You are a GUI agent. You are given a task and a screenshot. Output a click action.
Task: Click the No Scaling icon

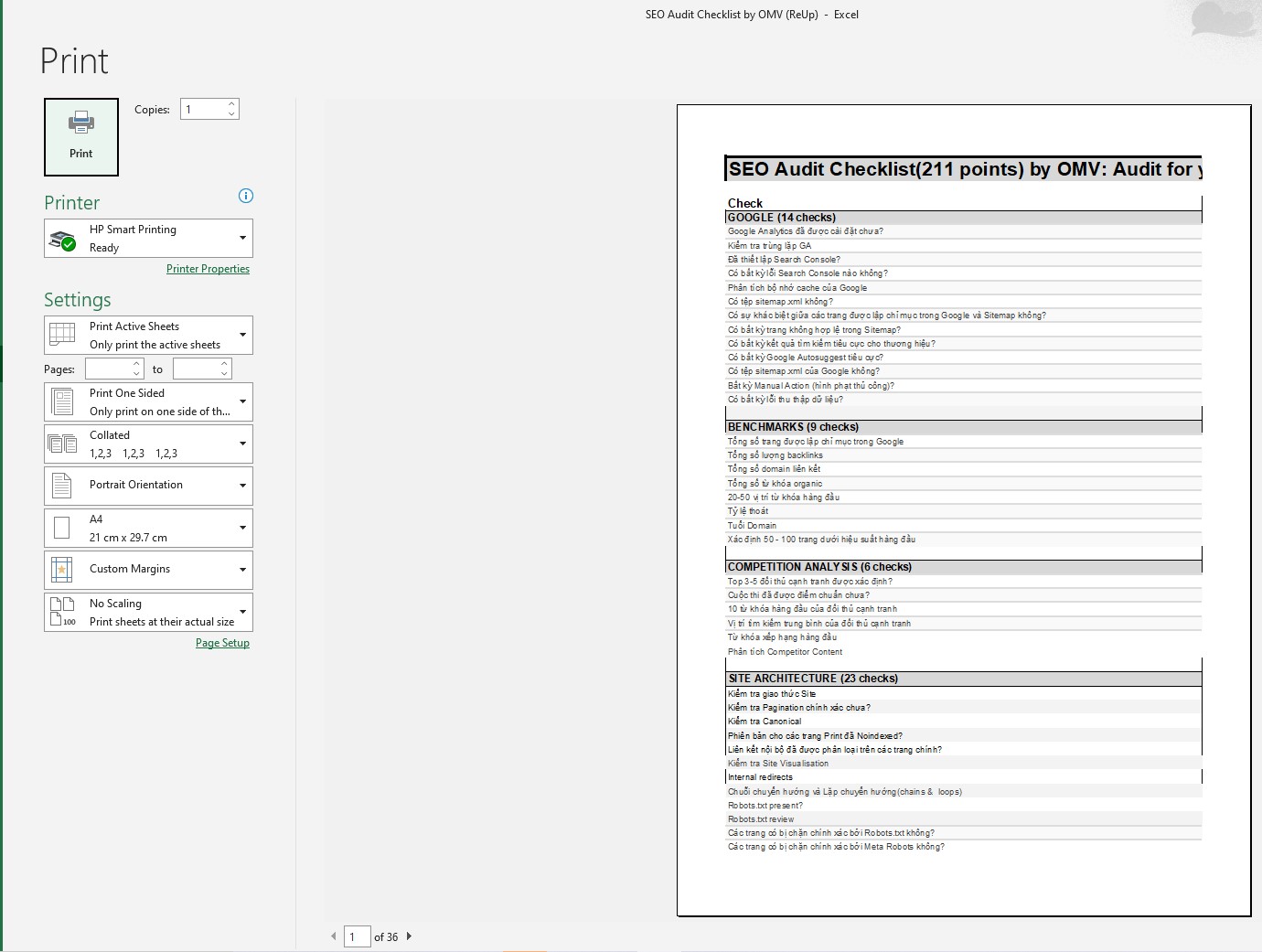click(62, 612)
